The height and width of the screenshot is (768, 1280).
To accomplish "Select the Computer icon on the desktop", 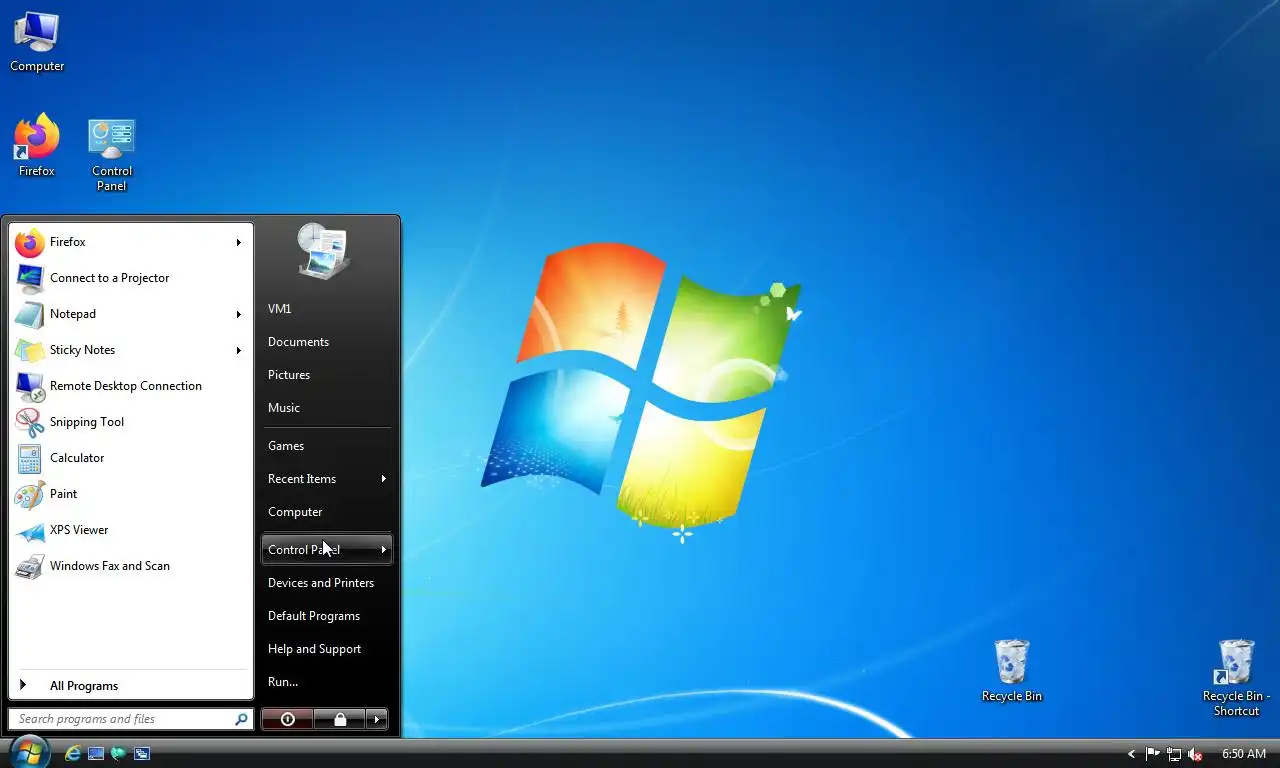I will [x=37, y=42].
